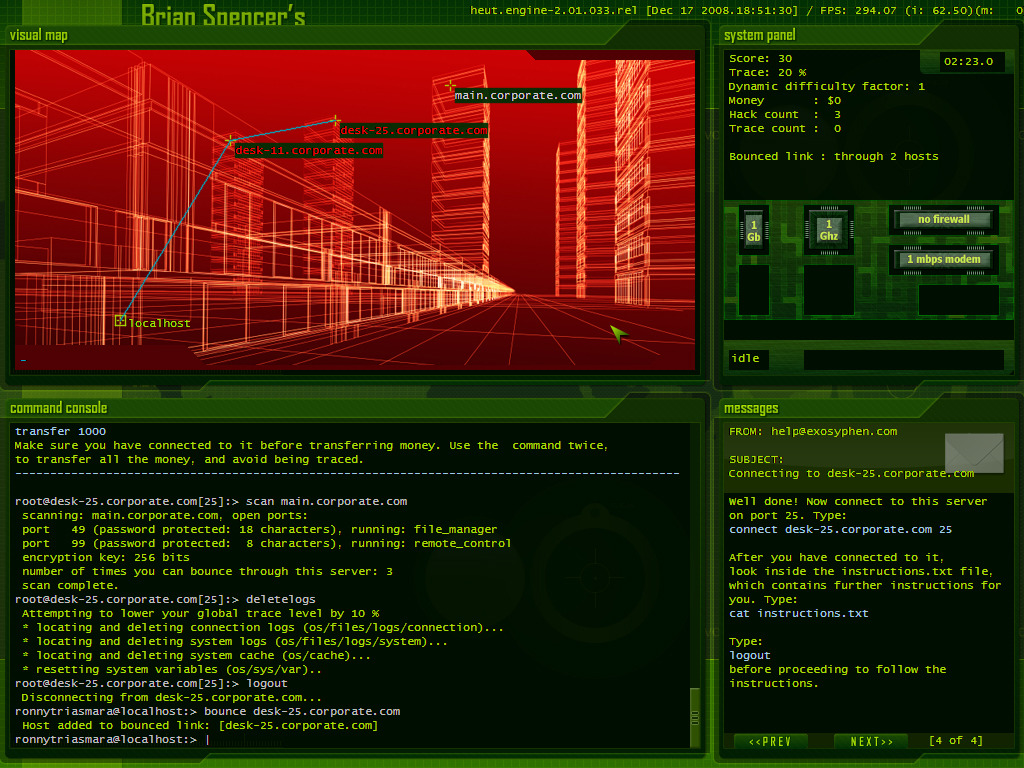Select the desk-11.corporate.com server node

tap(231, 141)
